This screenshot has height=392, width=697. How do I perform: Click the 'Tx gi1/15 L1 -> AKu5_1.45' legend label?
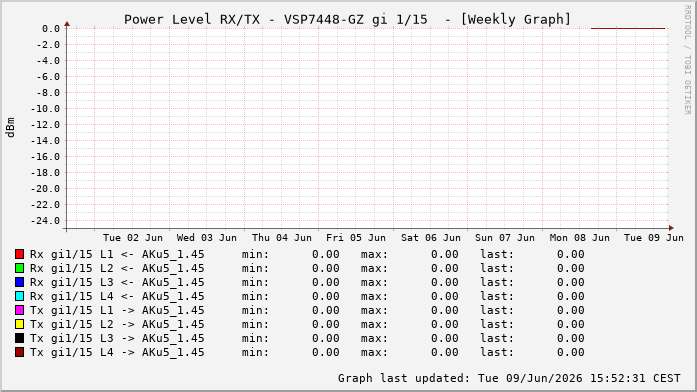tap(117, 310)
